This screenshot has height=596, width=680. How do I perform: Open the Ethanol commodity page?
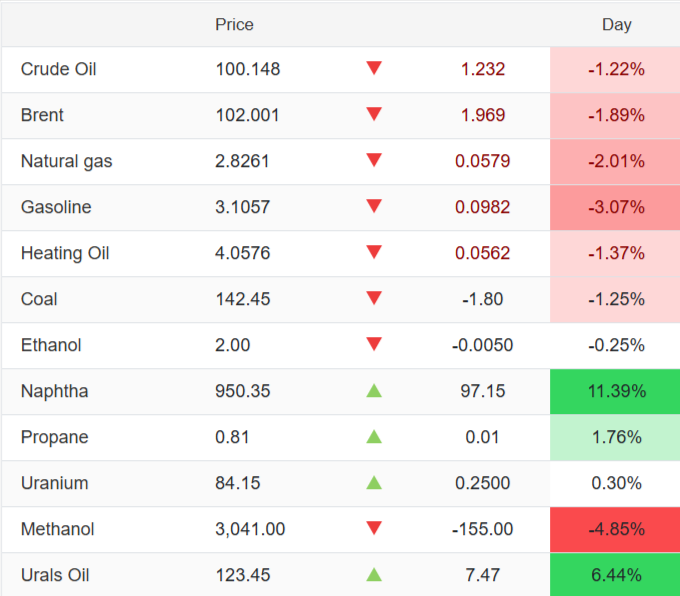[x=51, y=345]
